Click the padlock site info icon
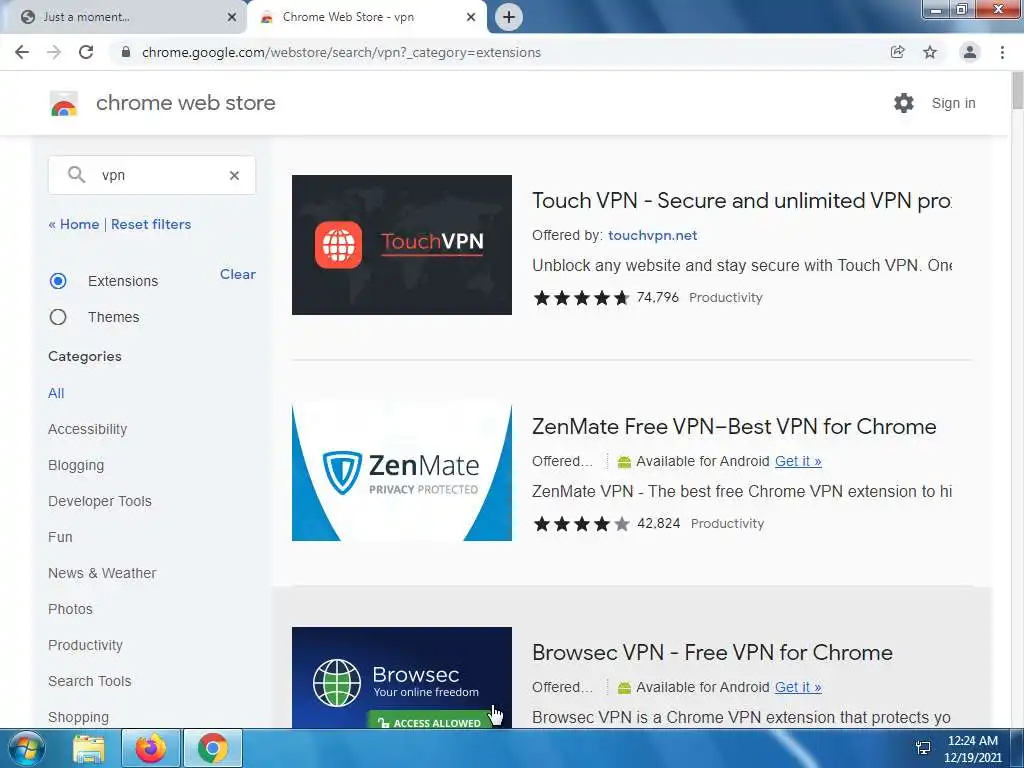 (x=126, y=52)
